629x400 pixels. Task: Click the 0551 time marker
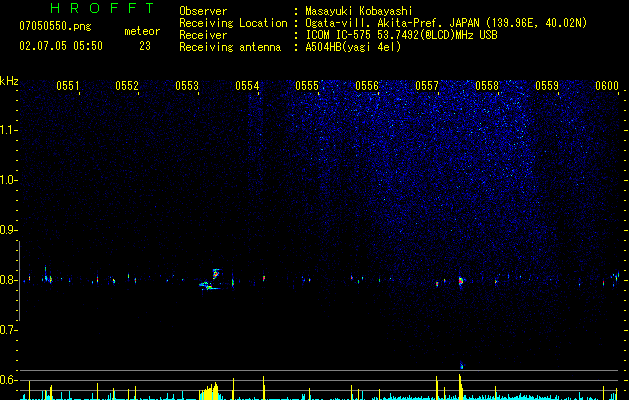pos(67,86)
